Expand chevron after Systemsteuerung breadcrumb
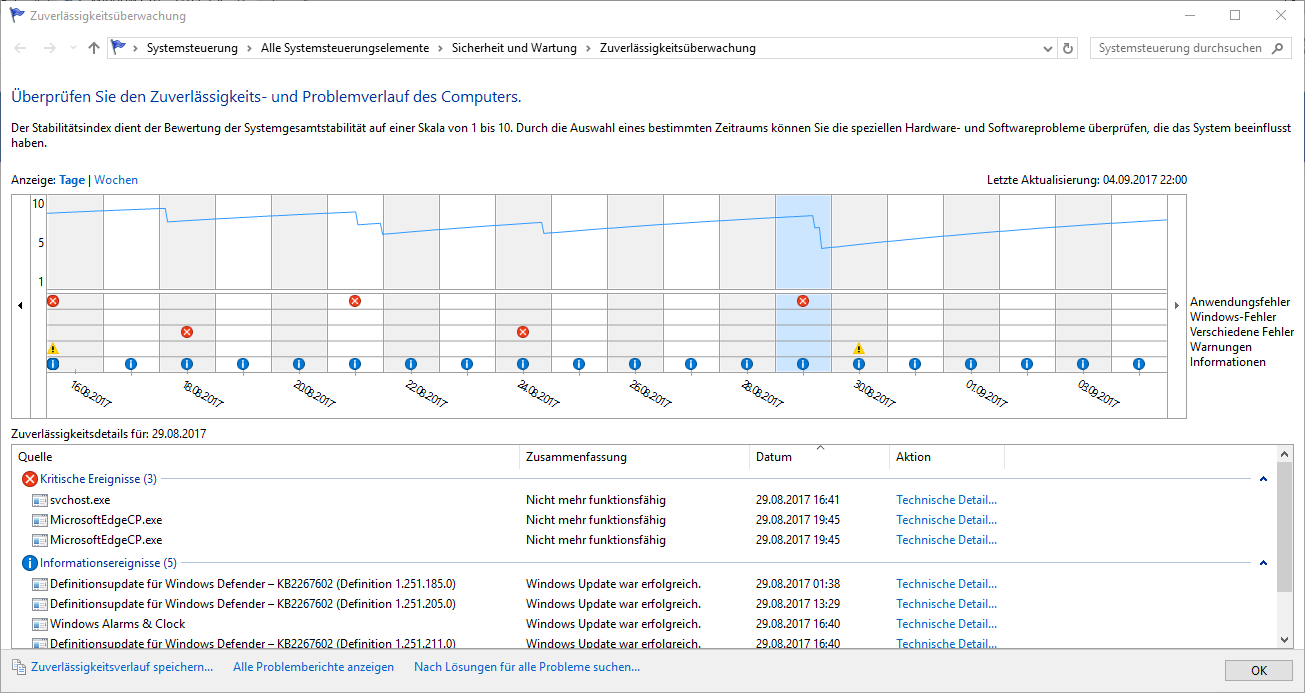Viewport: 1305px width, 693px height. tap(249, 48)
